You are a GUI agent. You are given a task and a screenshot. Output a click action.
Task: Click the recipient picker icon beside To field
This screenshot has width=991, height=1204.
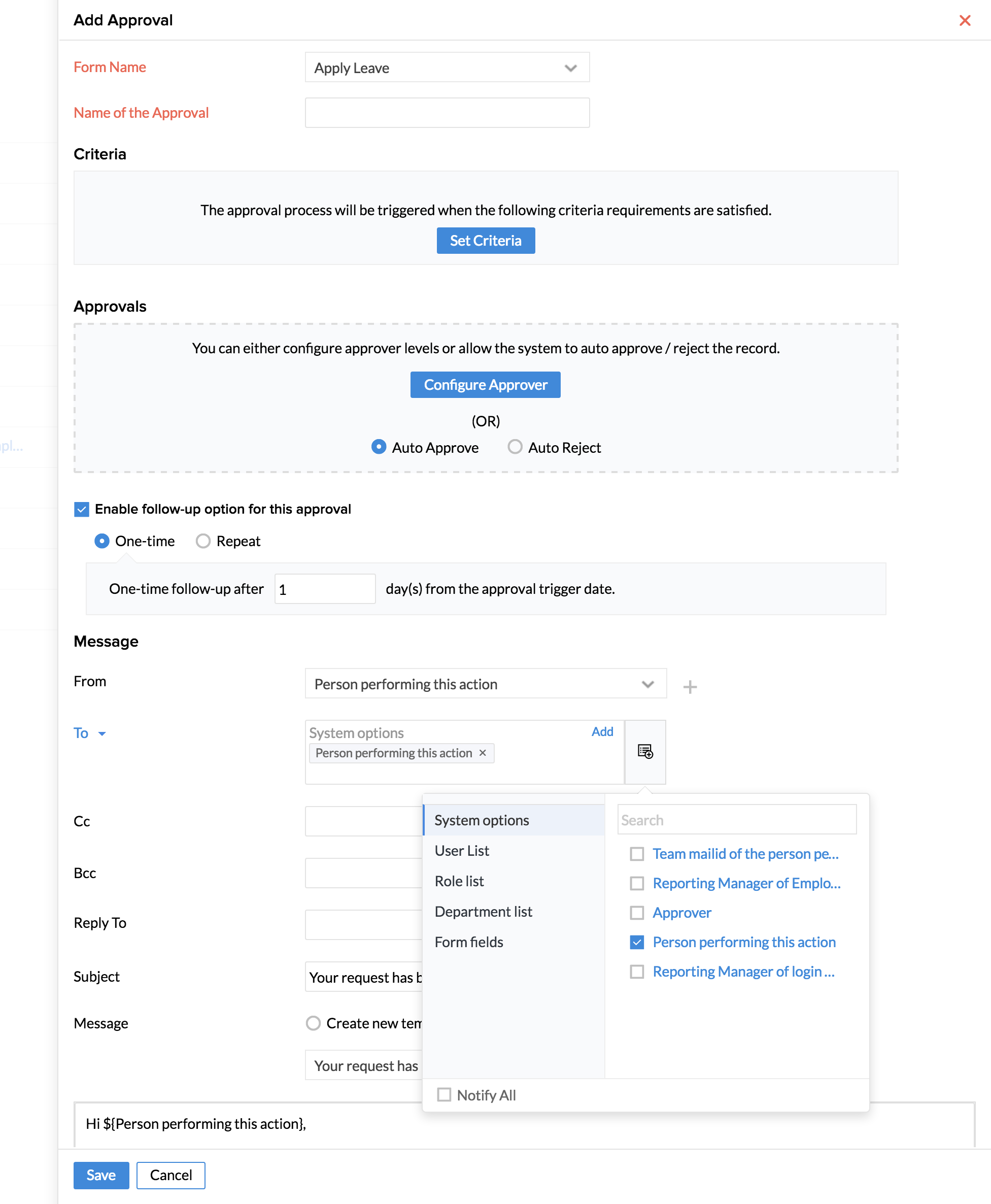(645, 751)
